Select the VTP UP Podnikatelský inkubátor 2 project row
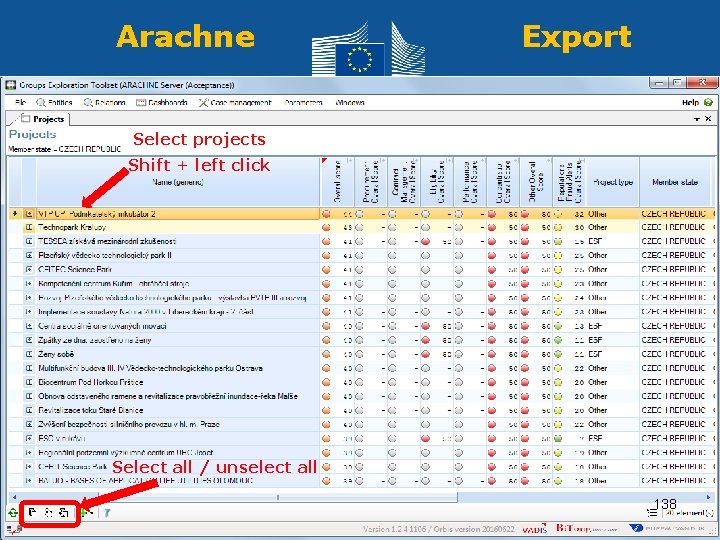720x540 pixels. 362,214
